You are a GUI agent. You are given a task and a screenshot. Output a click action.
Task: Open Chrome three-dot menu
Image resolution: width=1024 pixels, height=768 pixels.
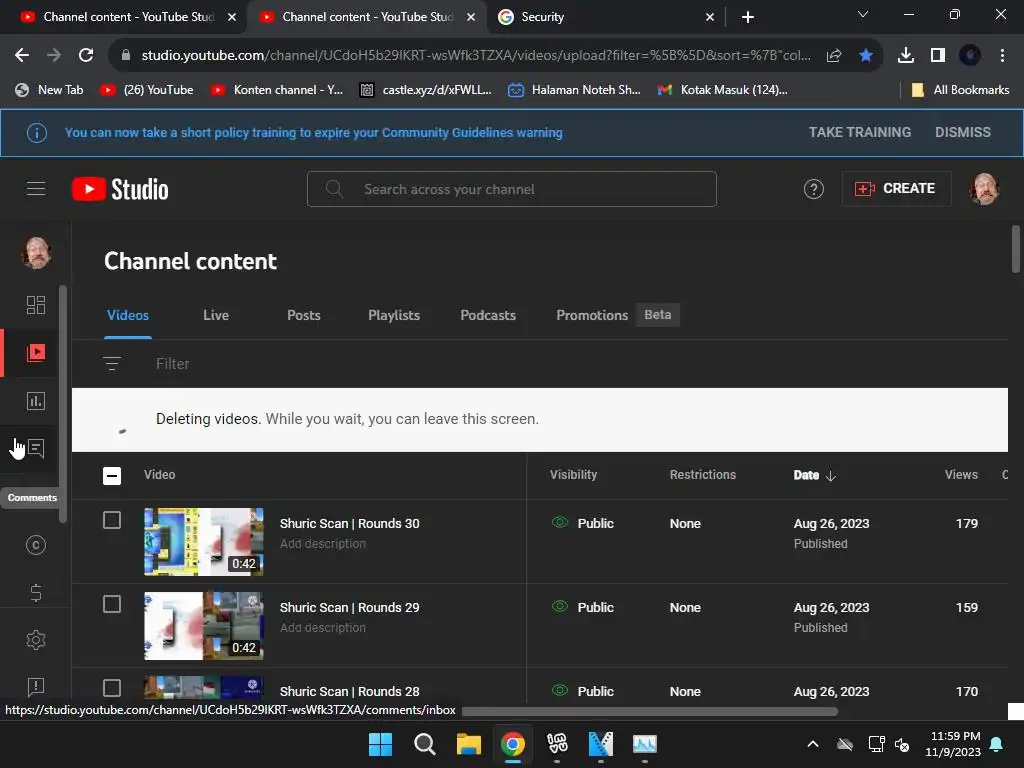coord(1002,56)
